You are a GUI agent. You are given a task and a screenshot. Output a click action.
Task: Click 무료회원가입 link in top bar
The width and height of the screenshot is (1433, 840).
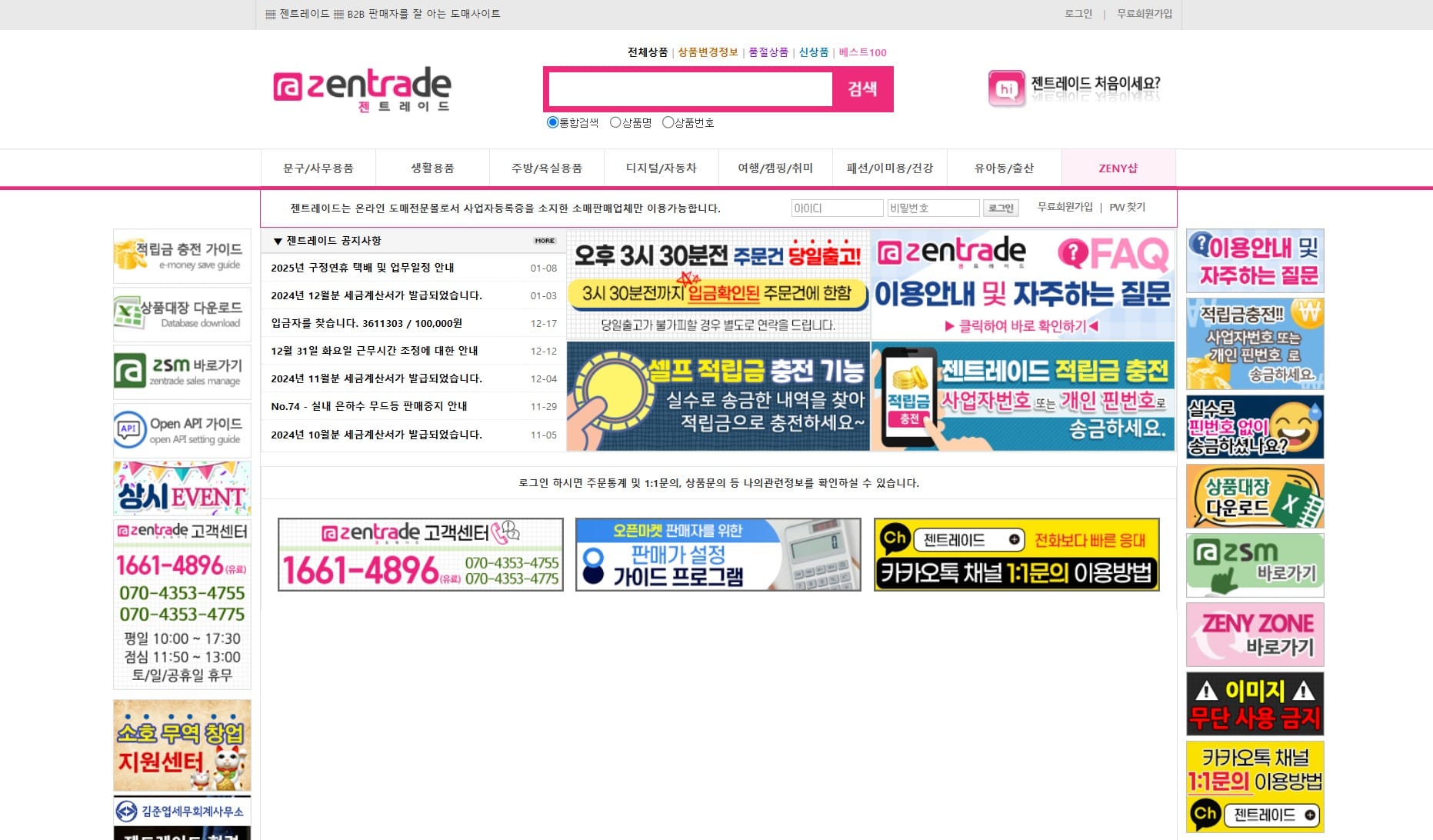point(1145,14)
